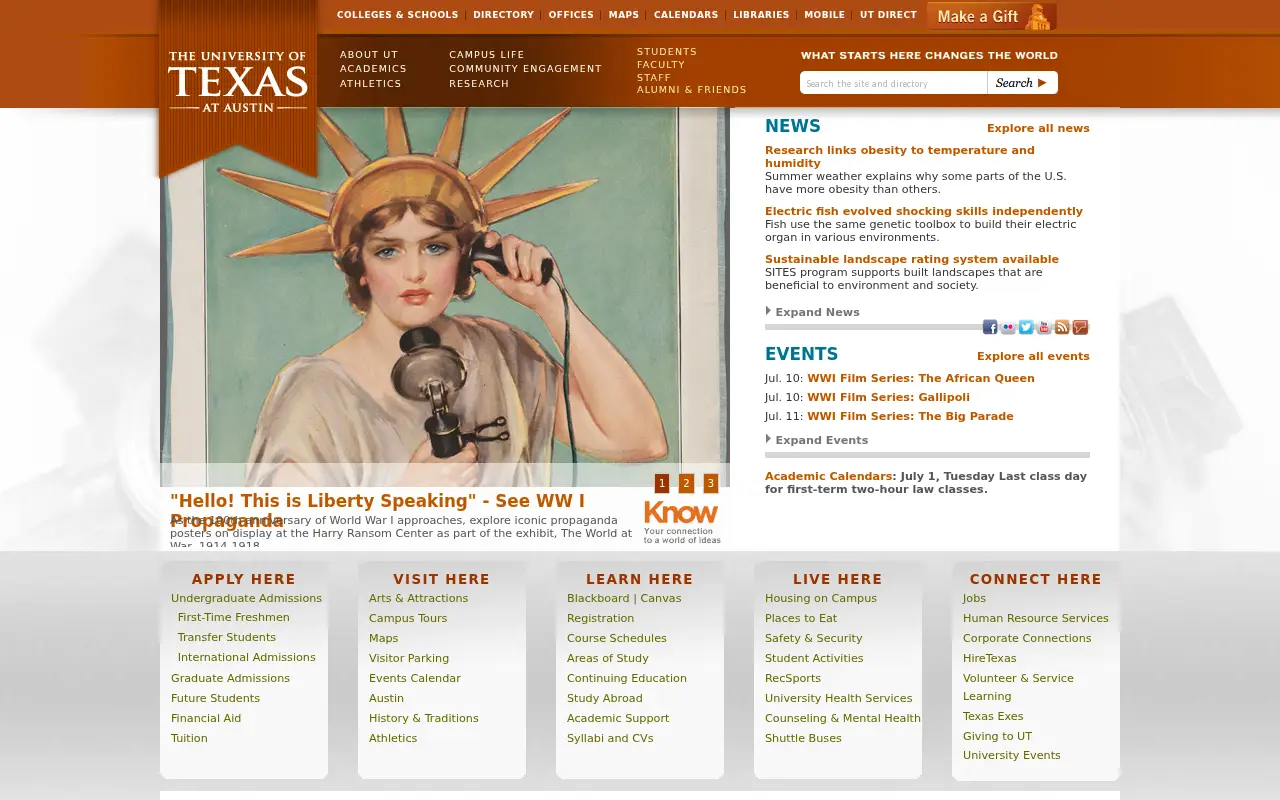Open the Alumni & Friends audience link

point(692,90)
